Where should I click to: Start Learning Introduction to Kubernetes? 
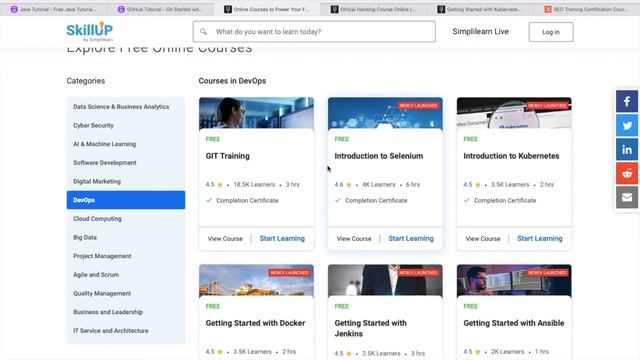point(540,238)
